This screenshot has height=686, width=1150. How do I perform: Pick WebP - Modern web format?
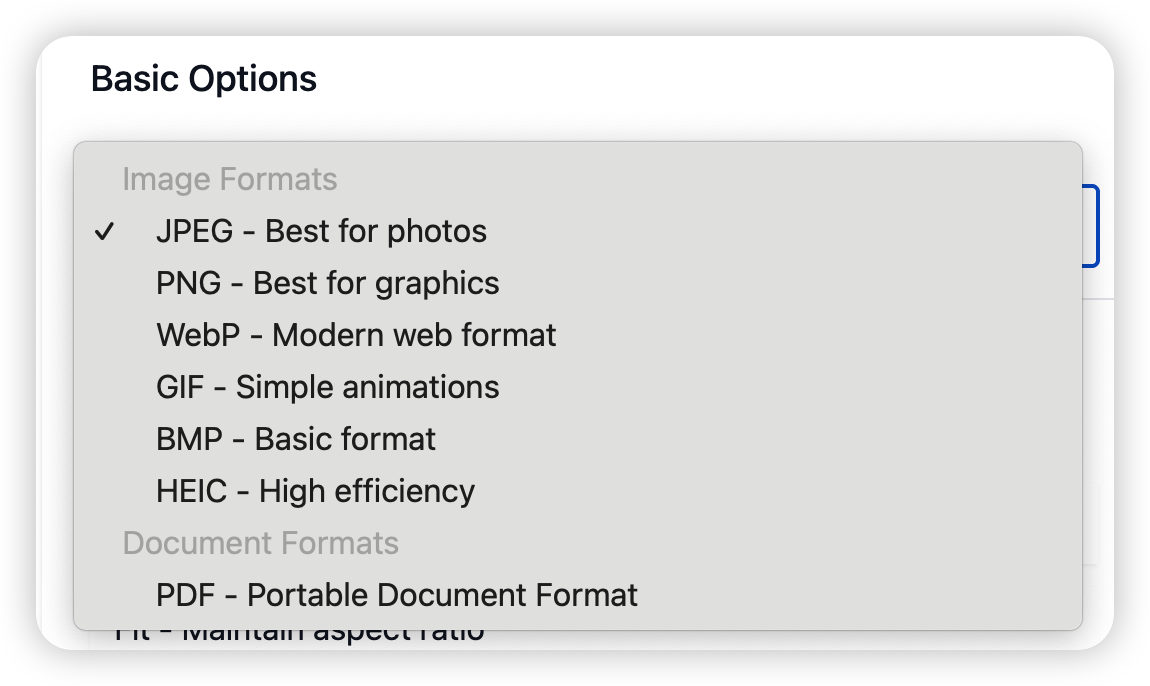click(x=356, y=335)
